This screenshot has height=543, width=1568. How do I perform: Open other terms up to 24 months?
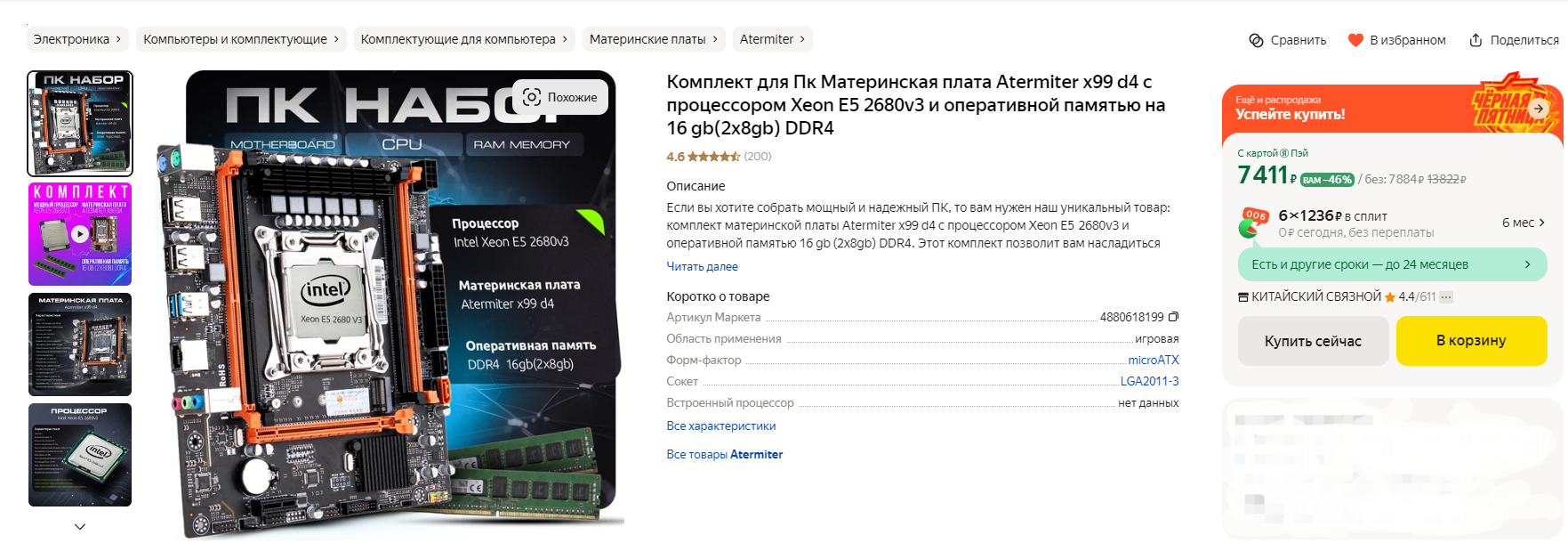1392,264
